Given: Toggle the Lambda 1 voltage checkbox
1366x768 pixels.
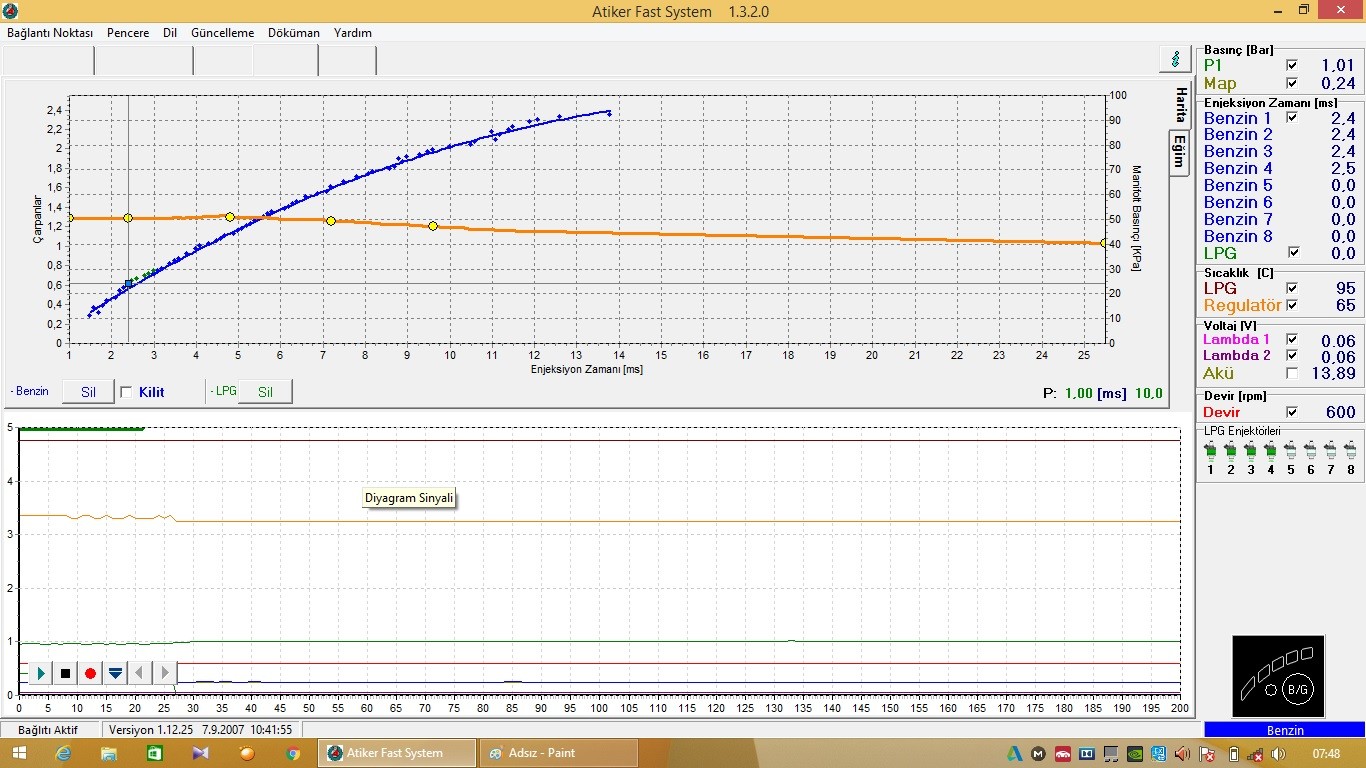Looking at the screenshot, I should (x=1292, y=339).
